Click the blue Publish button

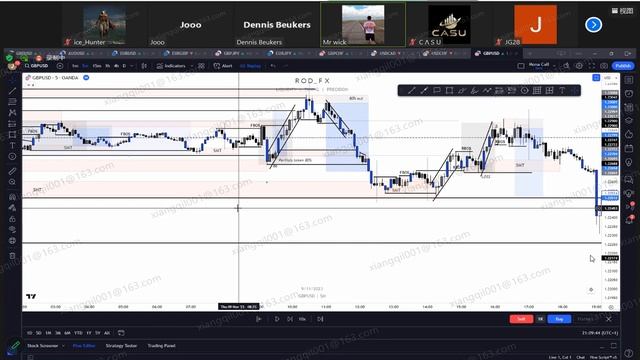pyautogui.click(x=623, y=66)
